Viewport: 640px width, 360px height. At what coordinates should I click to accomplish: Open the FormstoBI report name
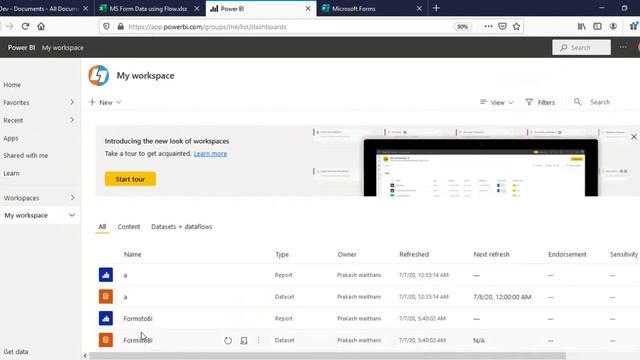tap(138, 318)
